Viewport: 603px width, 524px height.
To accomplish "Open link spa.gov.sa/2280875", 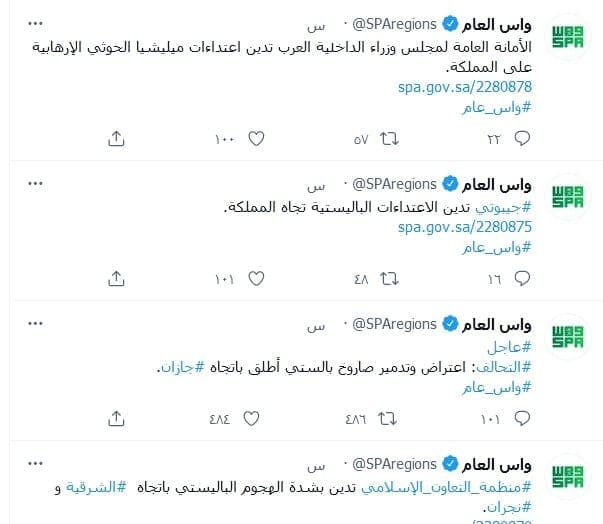I will (465, 227).
